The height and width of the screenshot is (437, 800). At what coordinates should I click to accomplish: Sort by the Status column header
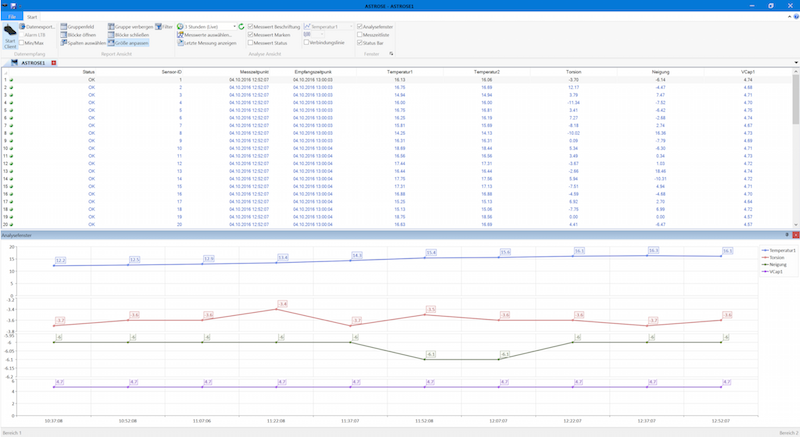point(89,72)
